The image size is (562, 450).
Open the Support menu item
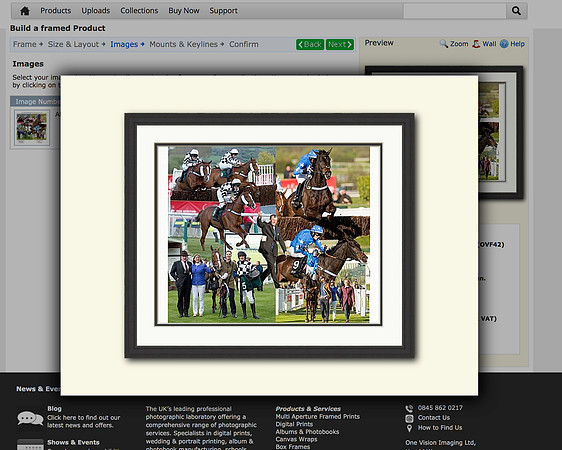223,11
